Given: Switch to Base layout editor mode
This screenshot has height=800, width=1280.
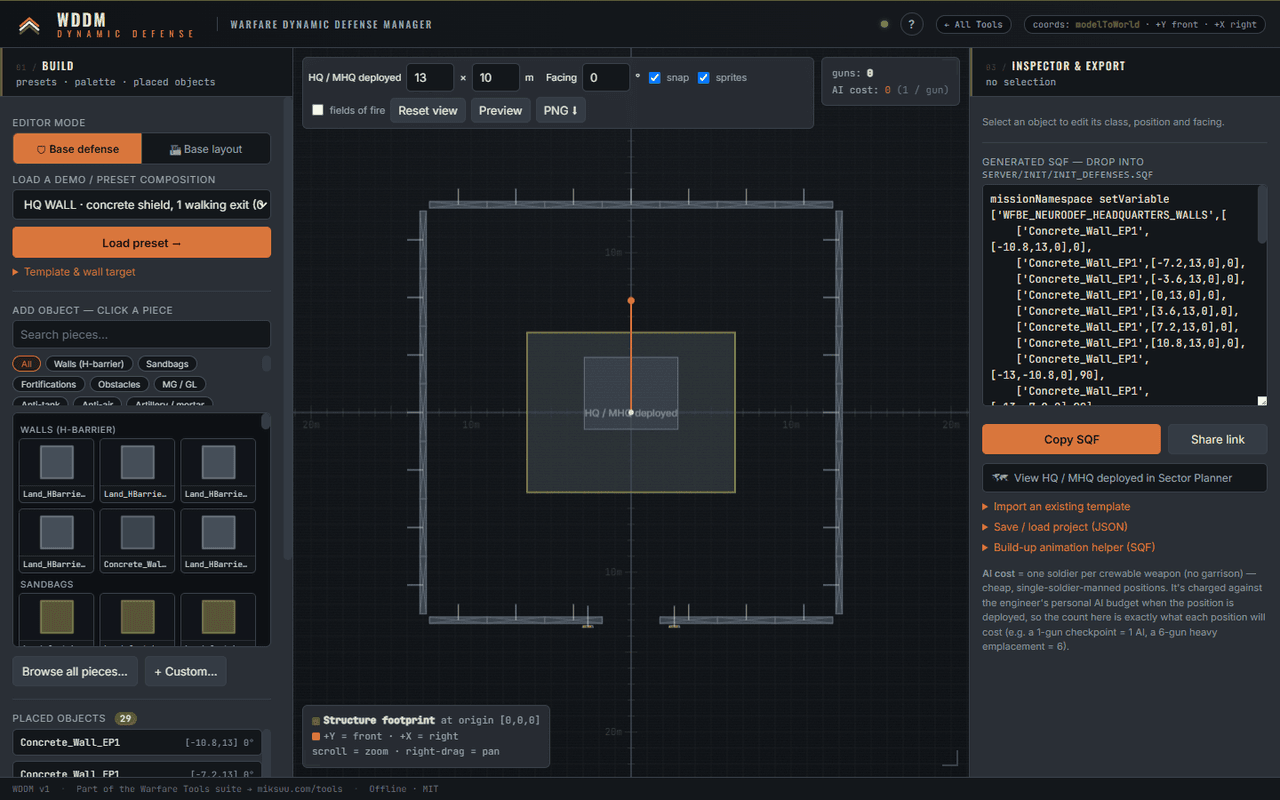Looking at the screenshot, I should click(x=206, y=149).
